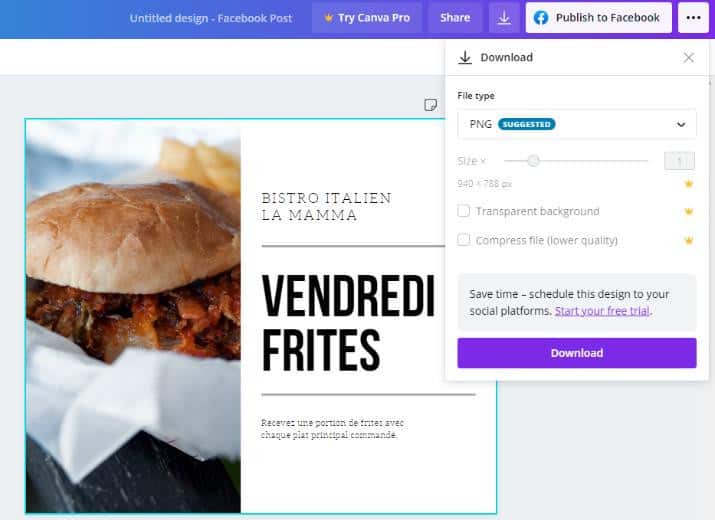The image size is (715, 520).
Task: Click the Try Canva Pro button
Action: (x=367, y=18)
